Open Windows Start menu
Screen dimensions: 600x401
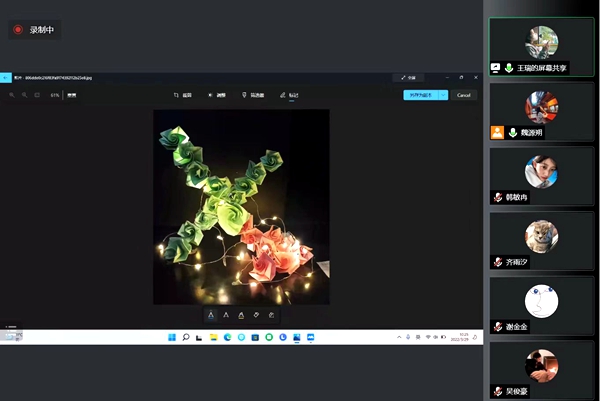[171, 337]
